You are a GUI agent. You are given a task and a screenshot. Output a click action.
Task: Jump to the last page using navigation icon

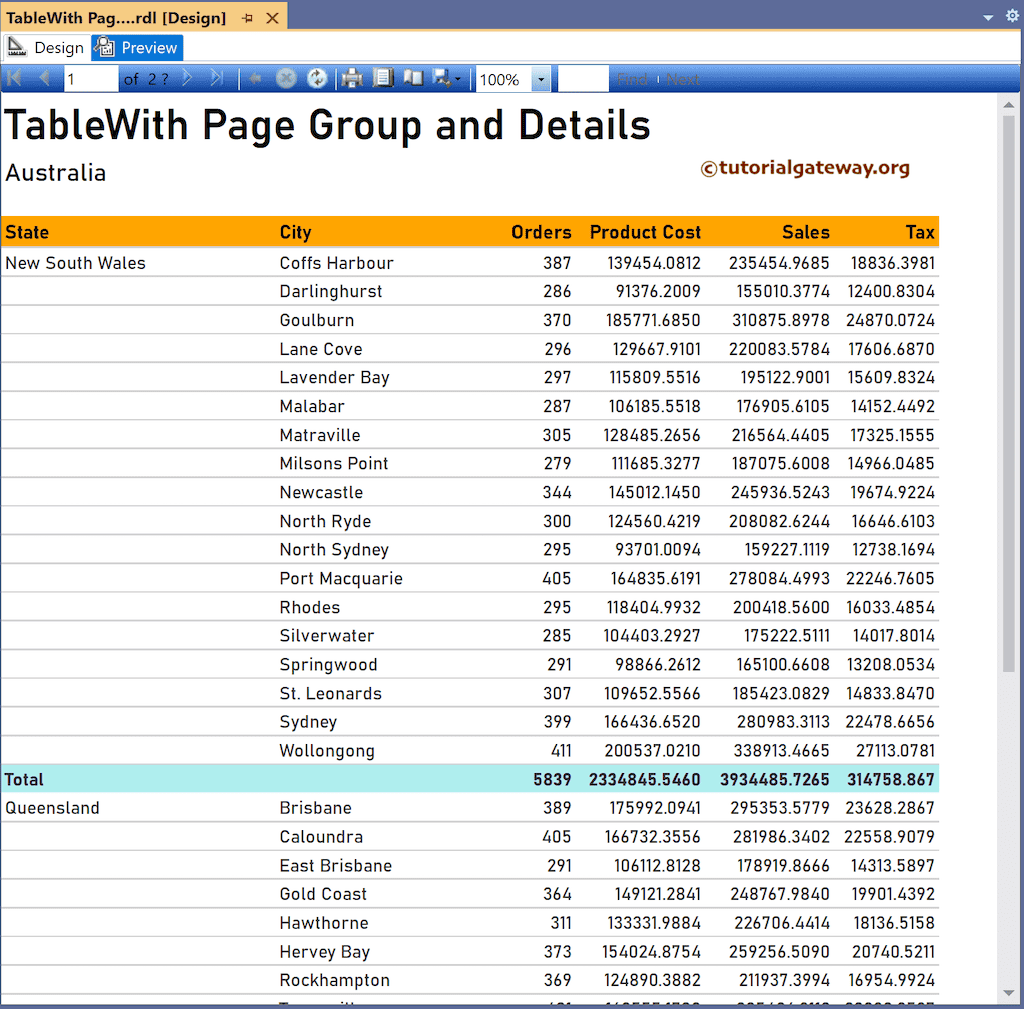218,78
